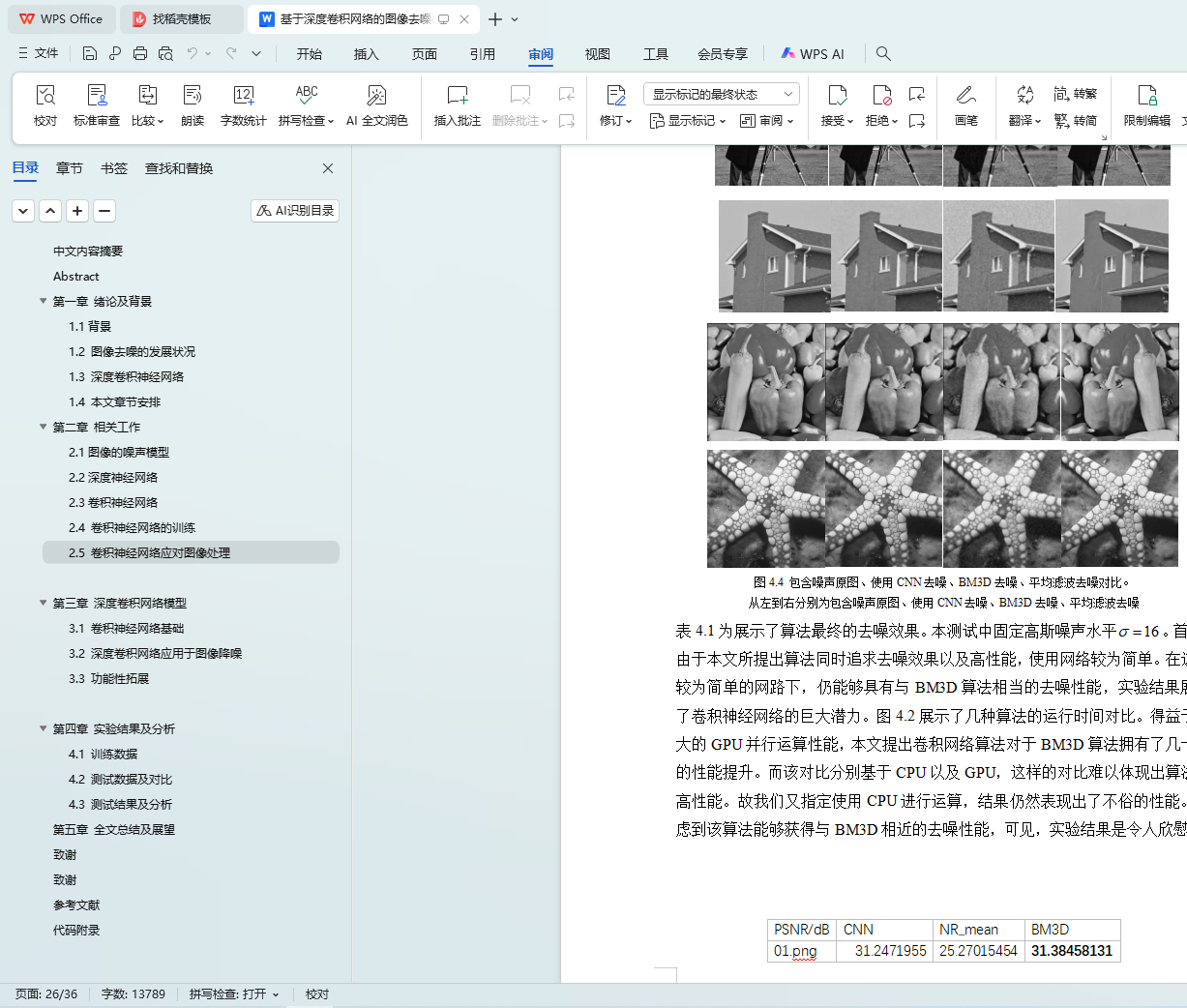Open the 会员专享 tab
Viewport: 1187px width, 1008px height.
click(723, 54)
